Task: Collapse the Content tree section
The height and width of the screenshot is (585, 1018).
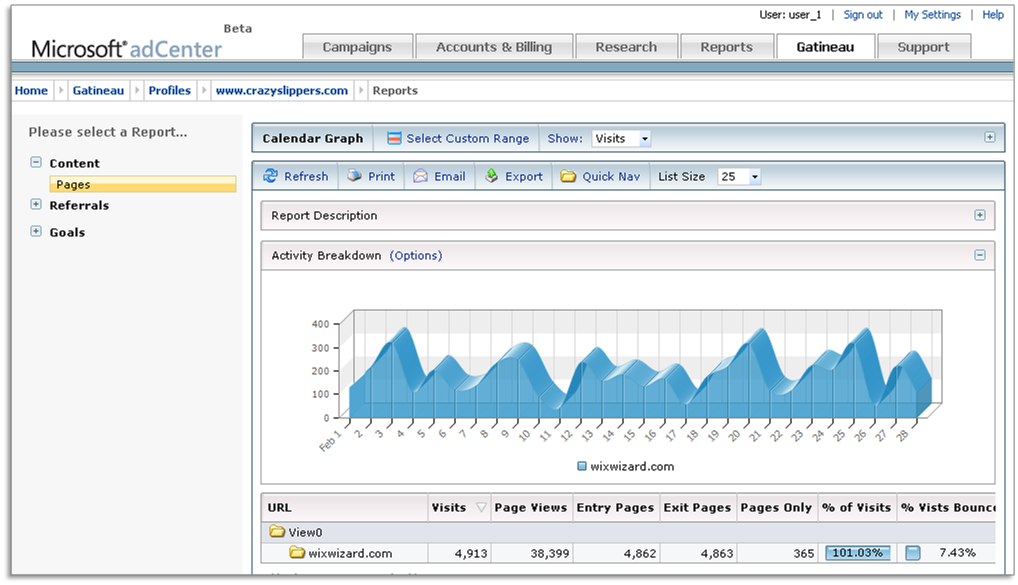Action: tap(36, 163)
